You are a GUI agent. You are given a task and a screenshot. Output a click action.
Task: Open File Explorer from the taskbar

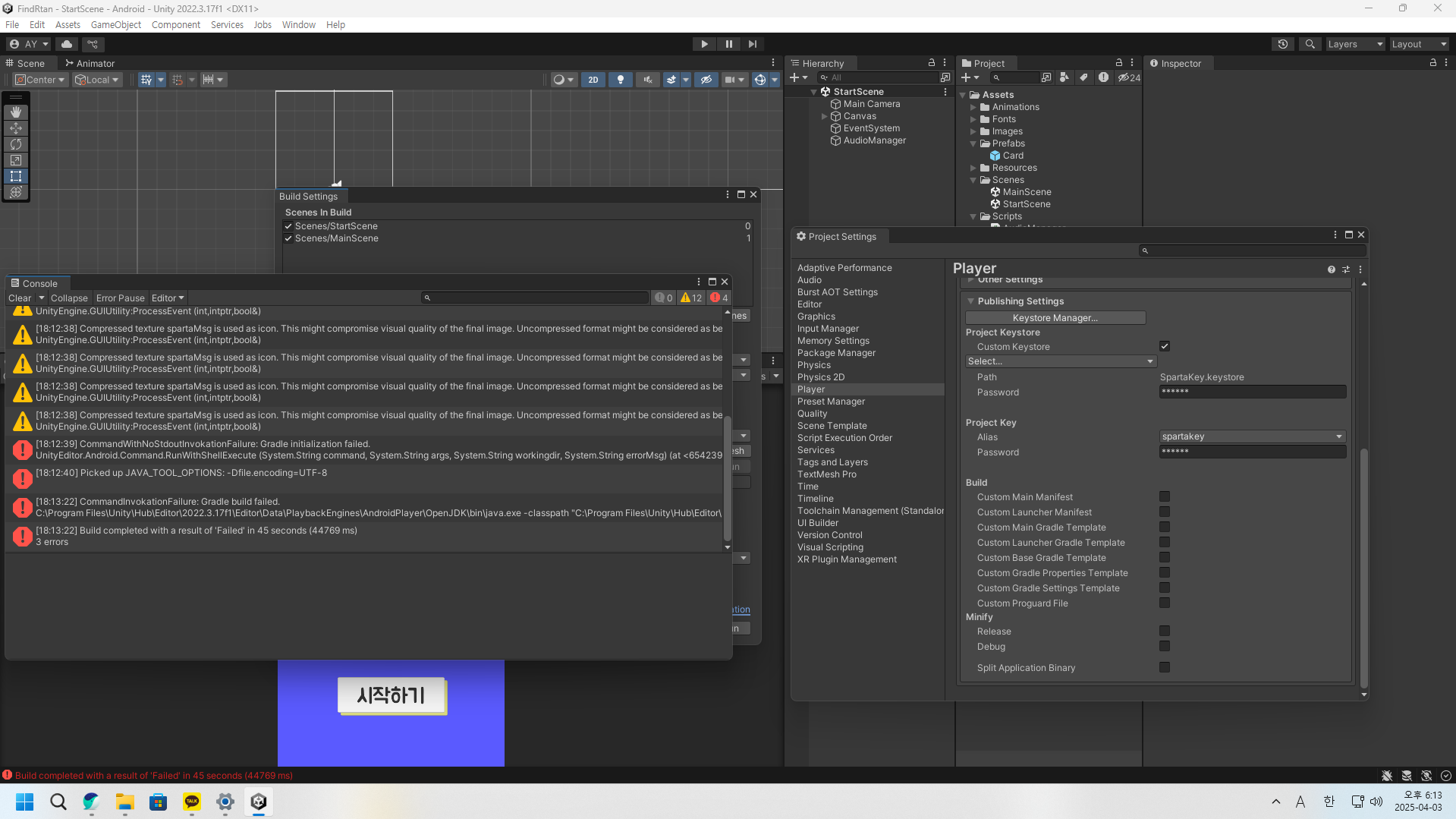(125, 802)
